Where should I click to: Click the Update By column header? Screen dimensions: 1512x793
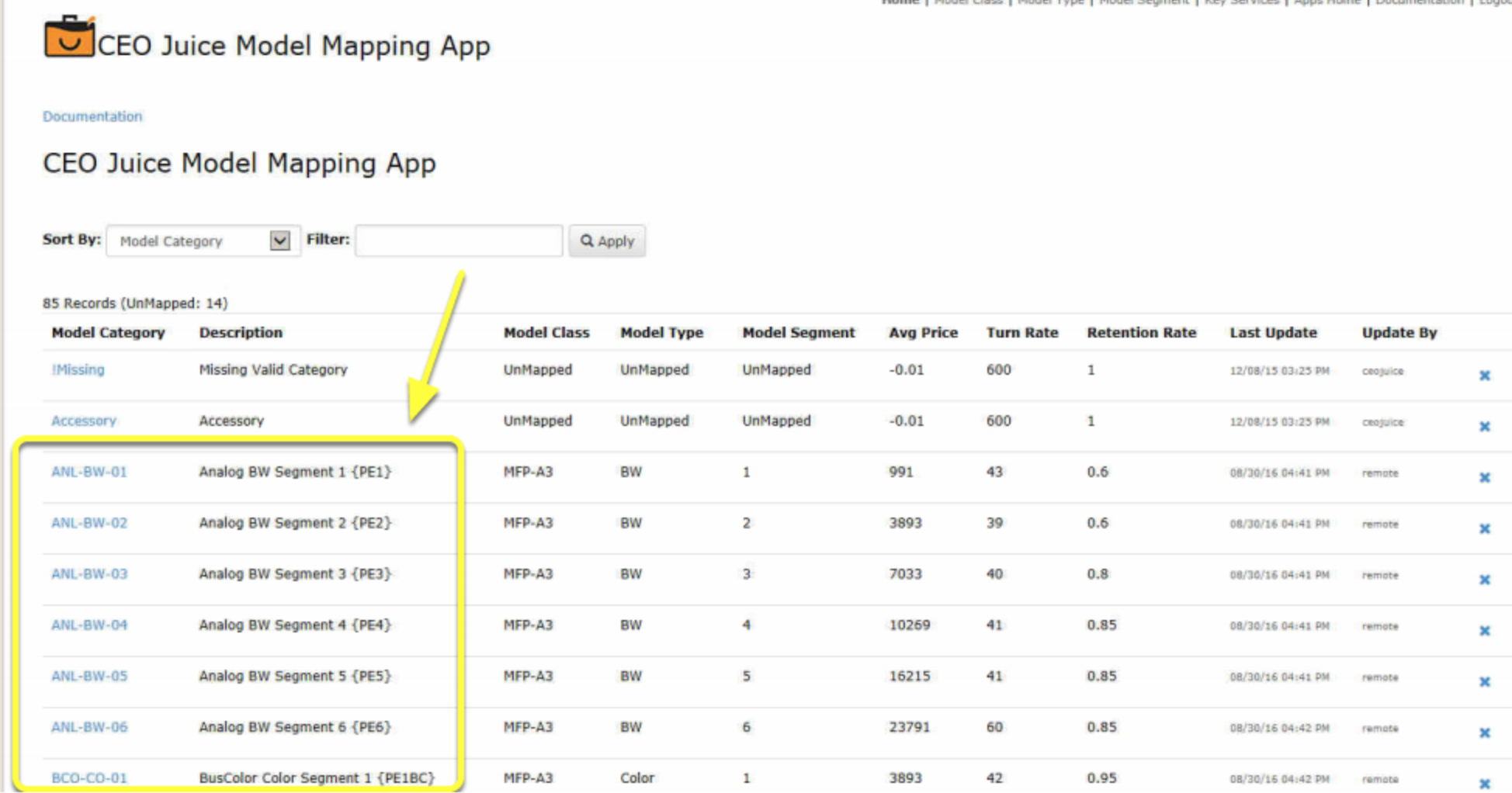pyautogui.click(x=1399, y=333)
